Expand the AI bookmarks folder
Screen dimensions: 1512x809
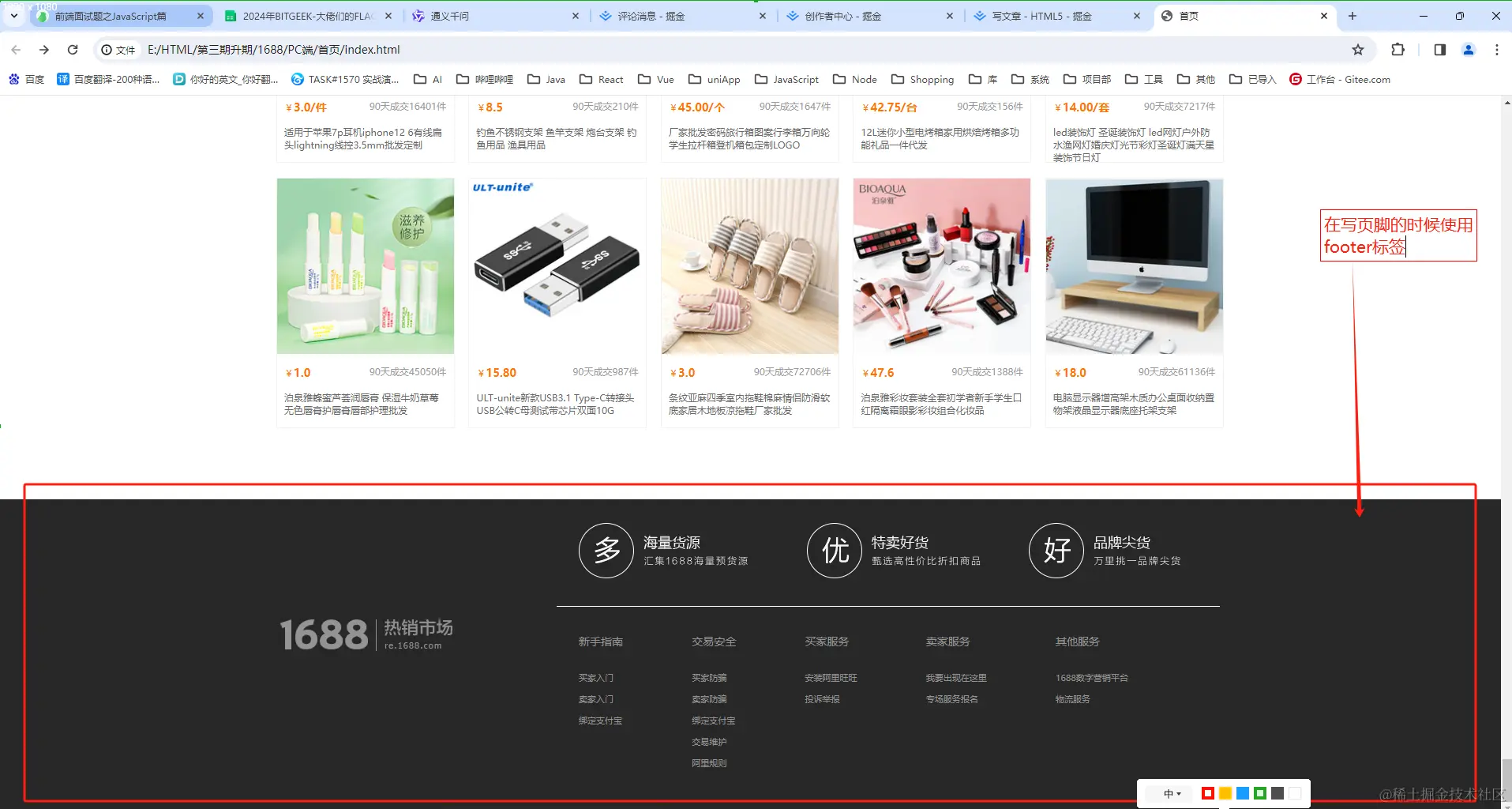[428, 79]
